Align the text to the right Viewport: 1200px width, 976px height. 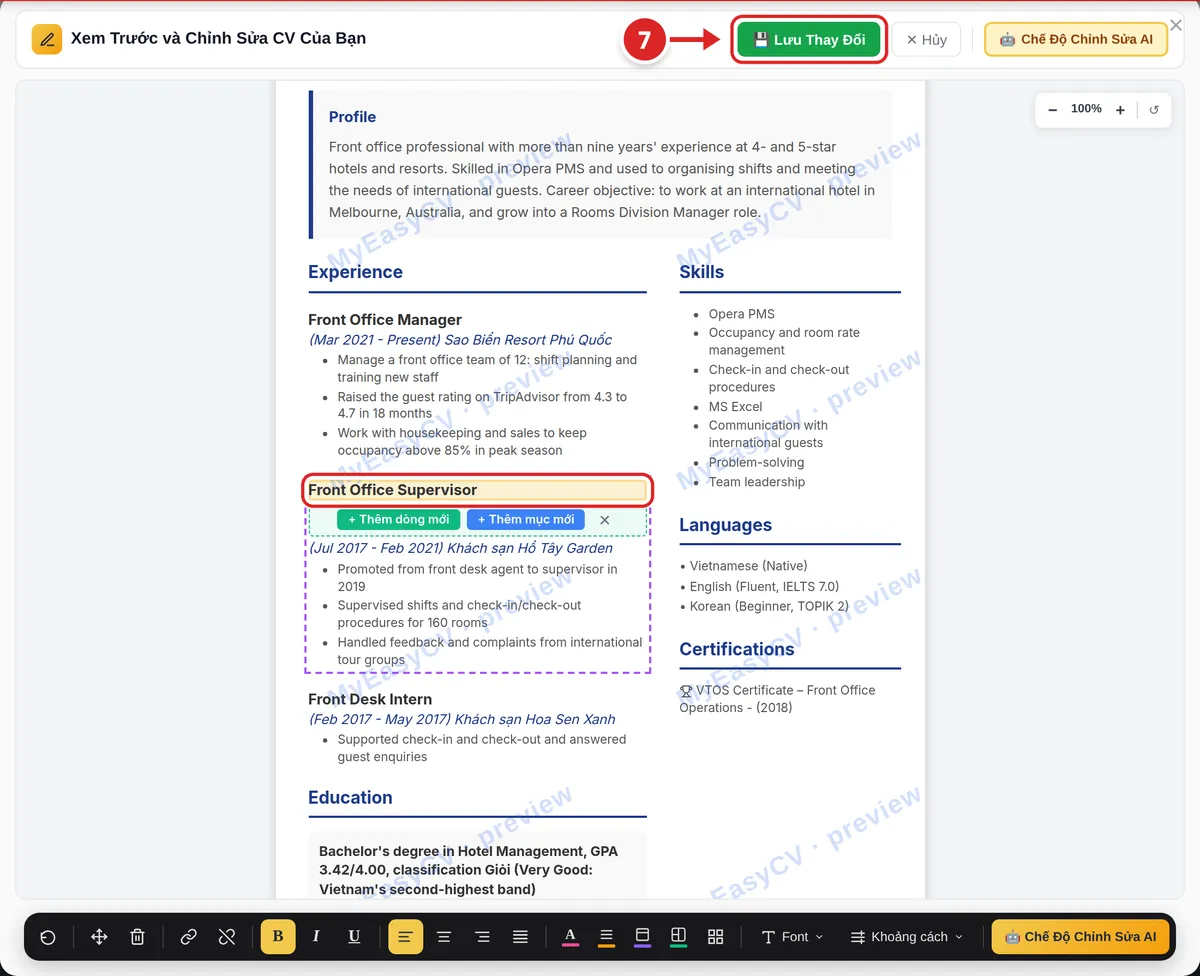482,937
